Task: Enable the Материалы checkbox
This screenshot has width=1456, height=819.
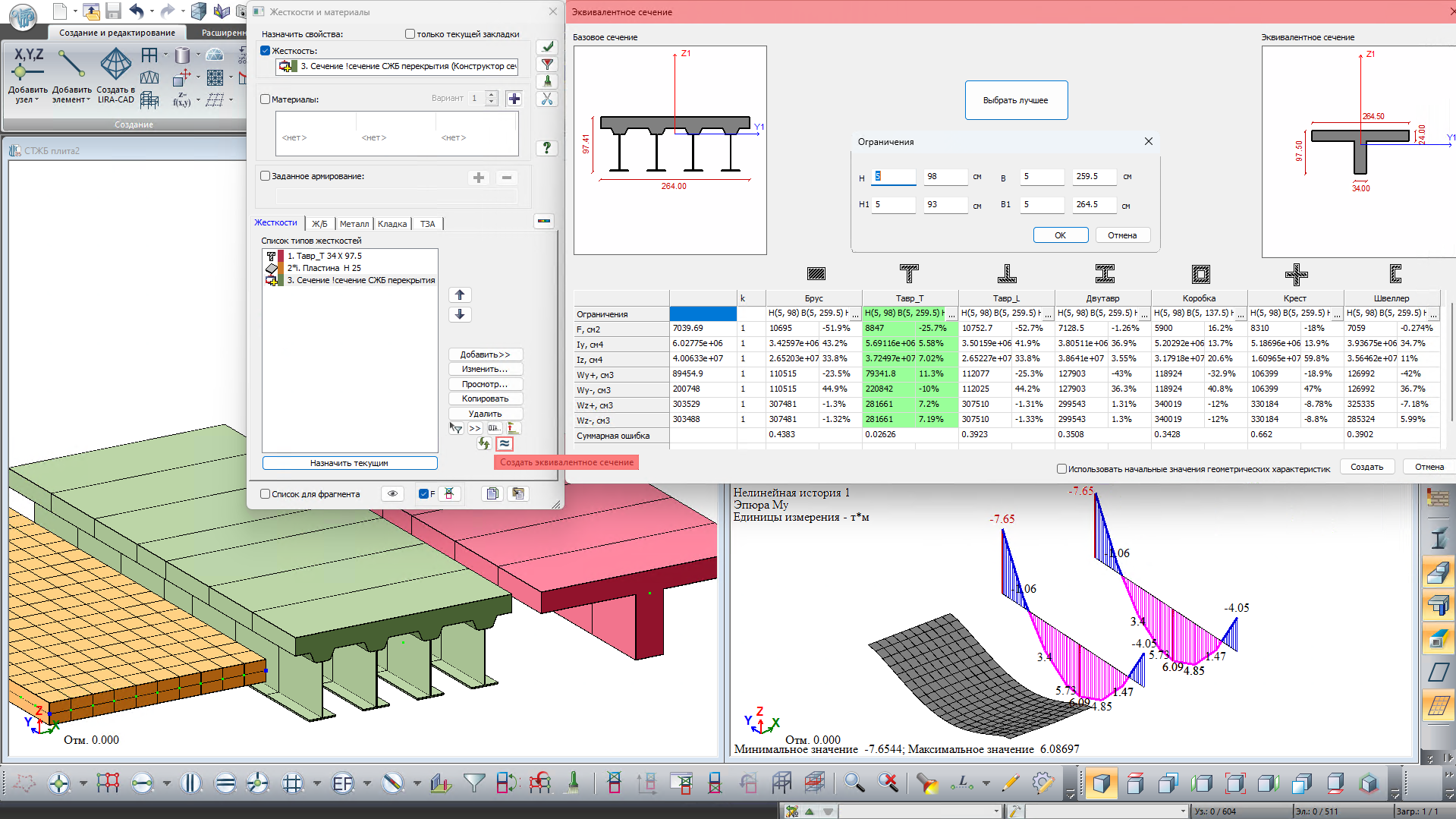Action: [x=266, y=99]
